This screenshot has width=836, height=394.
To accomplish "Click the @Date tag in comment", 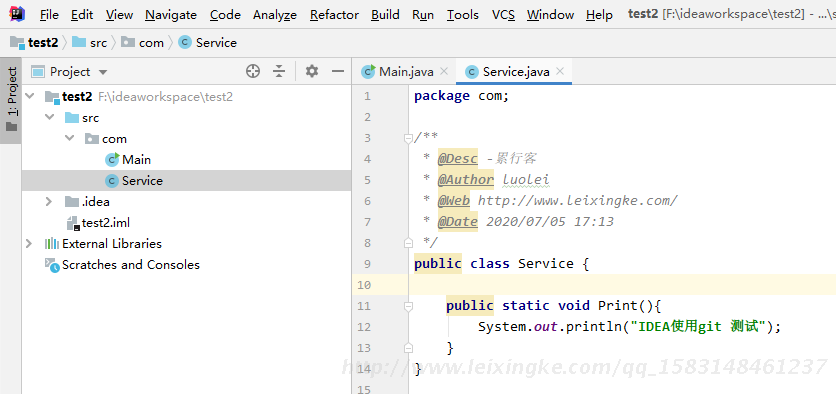I will [457, 222].
